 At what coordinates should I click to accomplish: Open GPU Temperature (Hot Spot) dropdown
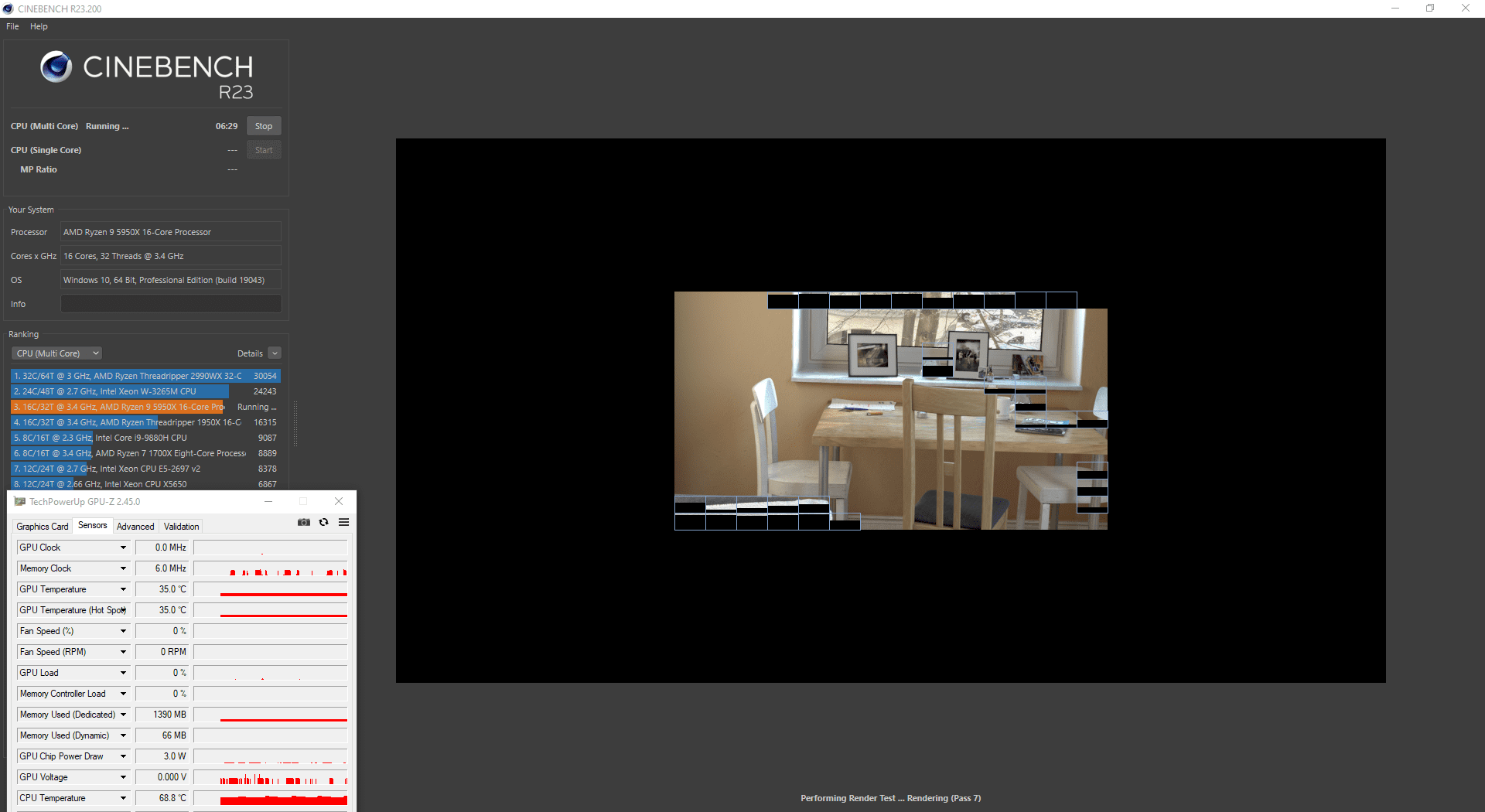pyautogui.click(x=123, y=610)
